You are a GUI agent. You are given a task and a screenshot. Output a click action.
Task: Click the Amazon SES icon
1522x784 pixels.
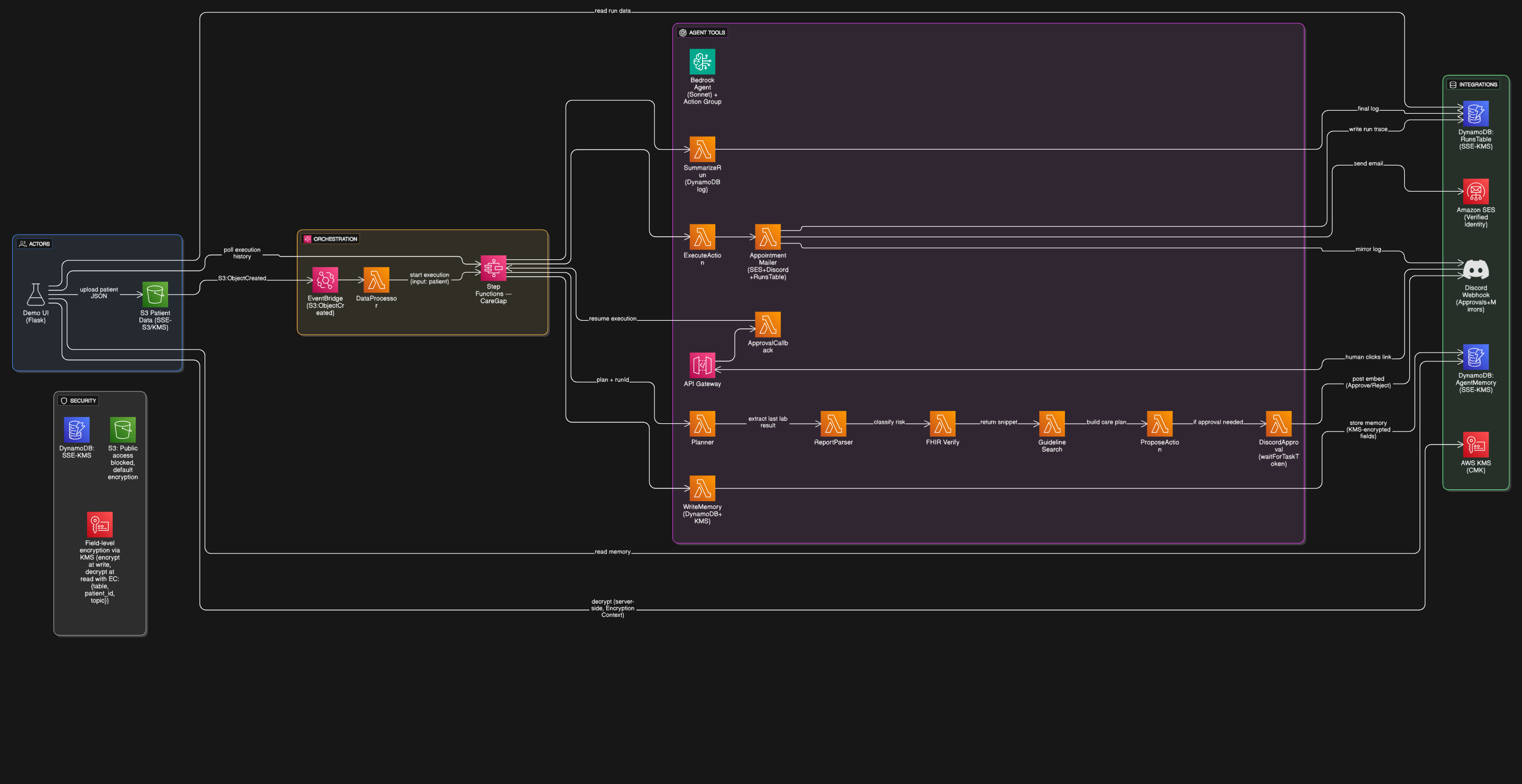point(1475,192)
